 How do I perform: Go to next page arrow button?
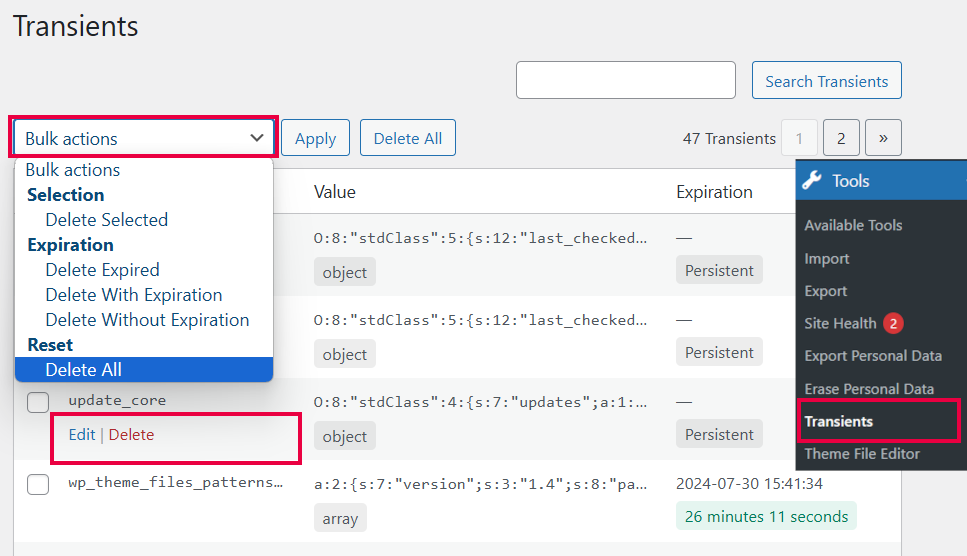tap(883, 139)
